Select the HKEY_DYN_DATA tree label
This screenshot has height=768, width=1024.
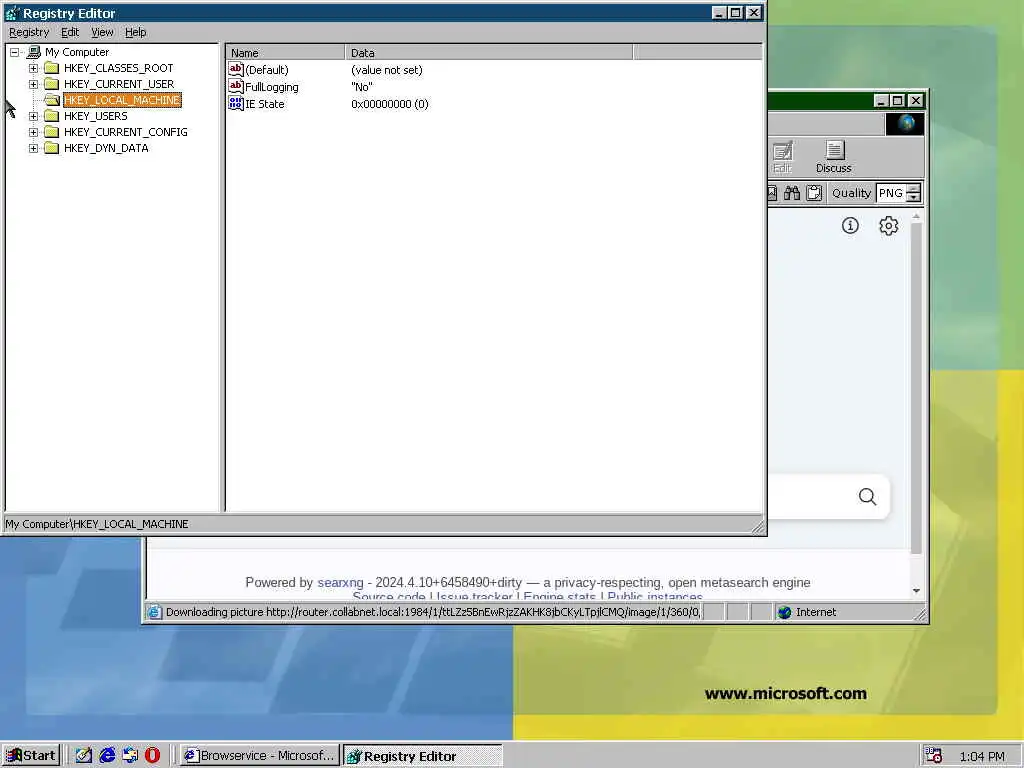106,148
